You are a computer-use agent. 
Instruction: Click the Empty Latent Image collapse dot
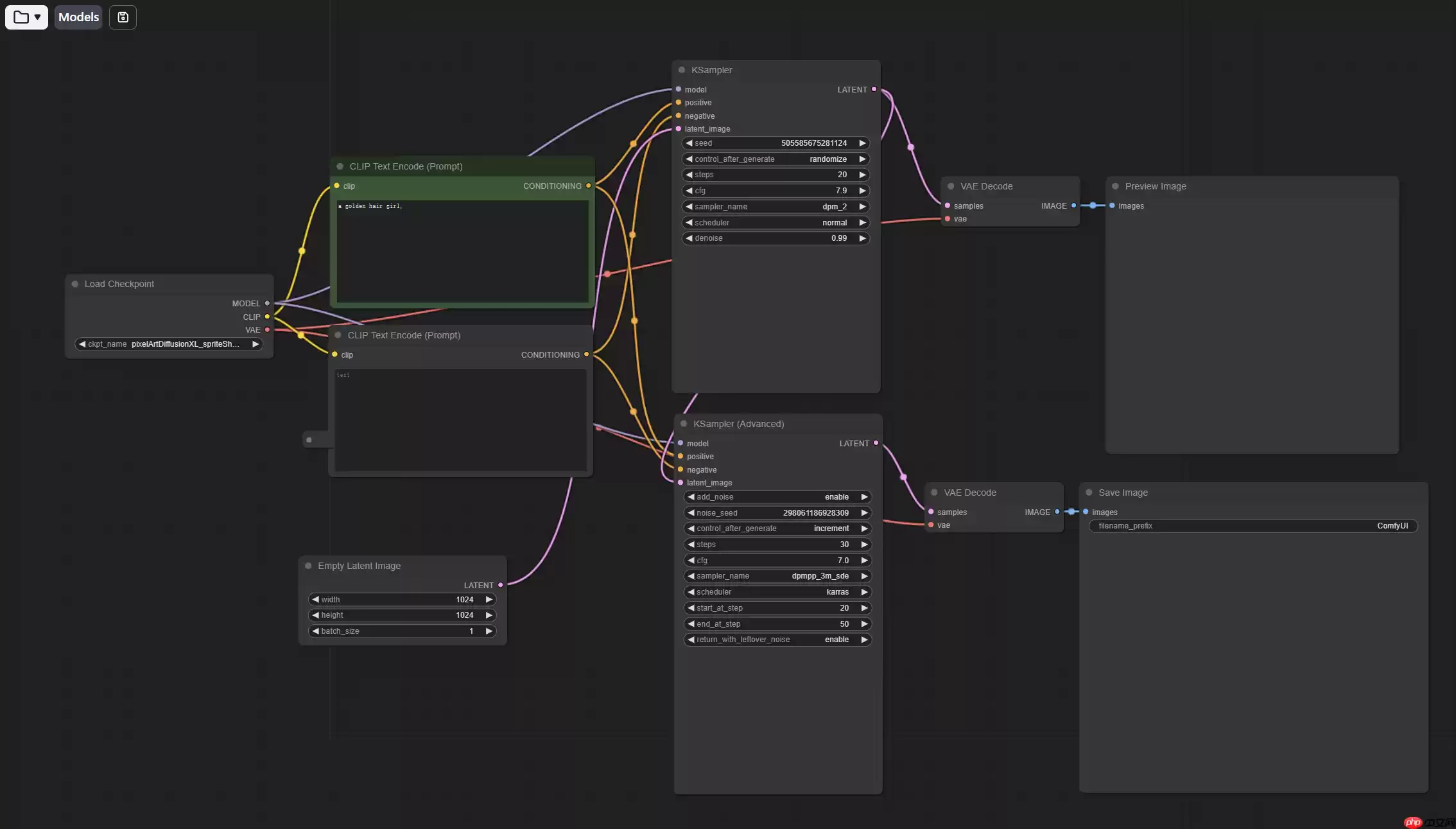(x=308, y=566)
